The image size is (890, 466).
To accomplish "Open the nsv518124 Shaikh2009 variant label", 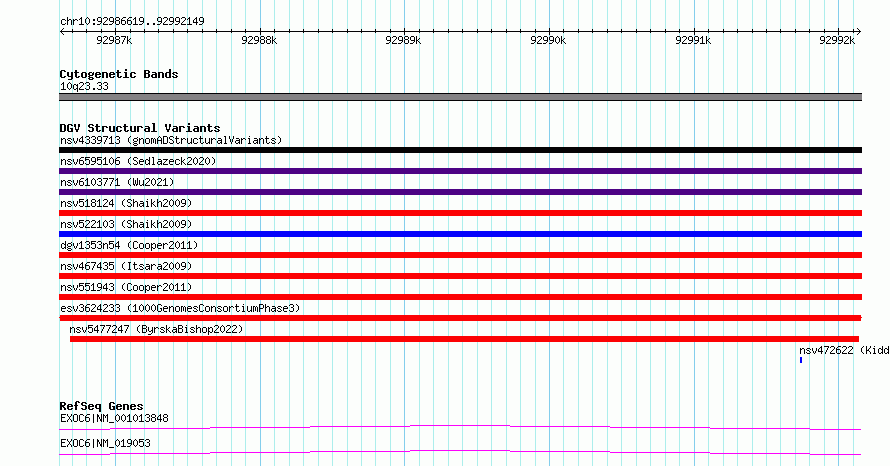I will pos(126,203).
